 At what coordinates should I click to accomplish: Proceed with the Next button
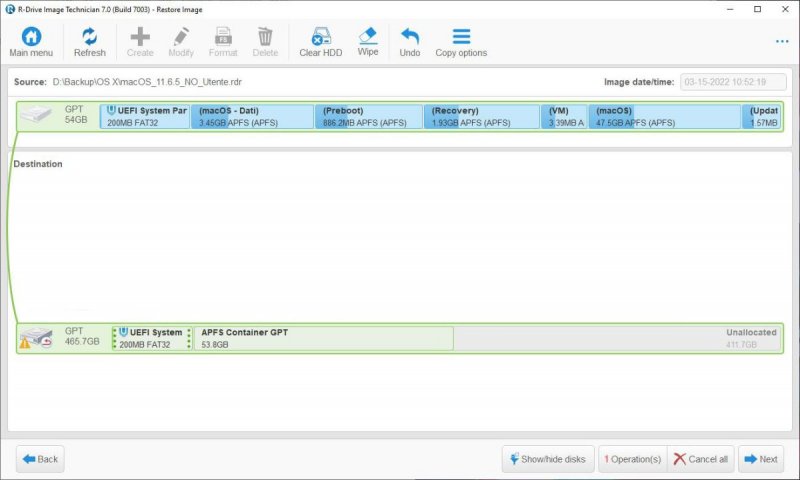[x=761, y=459]
